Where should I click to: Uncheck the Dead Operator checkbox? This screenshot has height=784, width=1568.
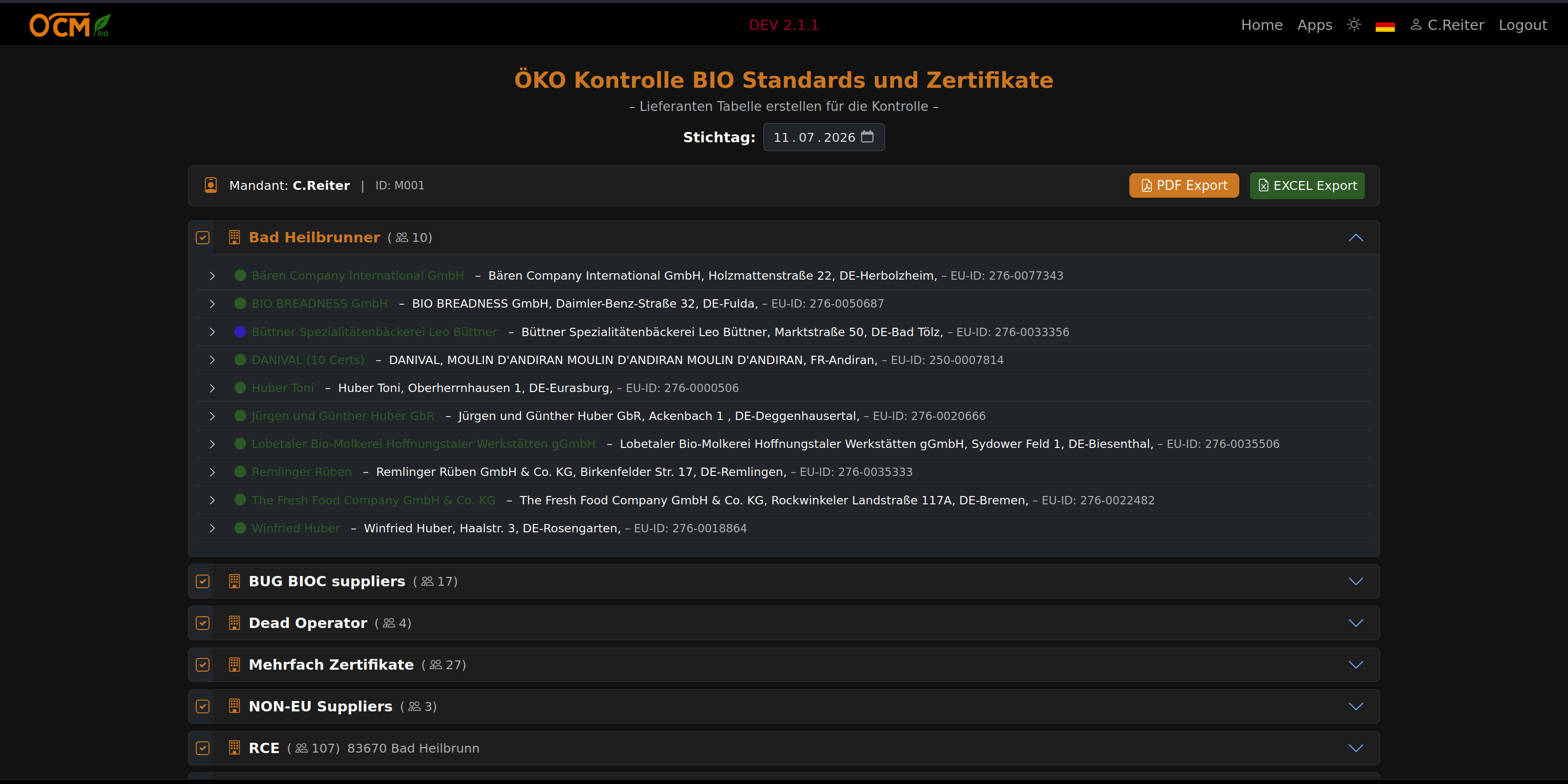[203, 623]
